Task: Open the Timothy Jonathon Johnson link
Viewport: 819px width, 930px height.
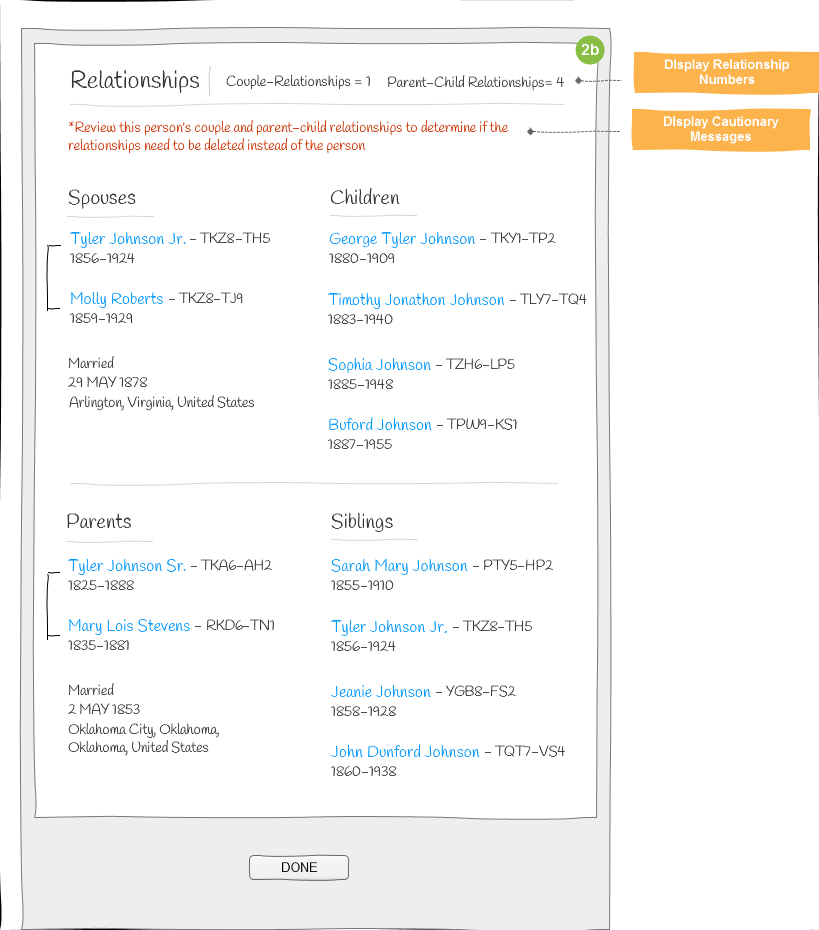Action: (x=416, y=300)
